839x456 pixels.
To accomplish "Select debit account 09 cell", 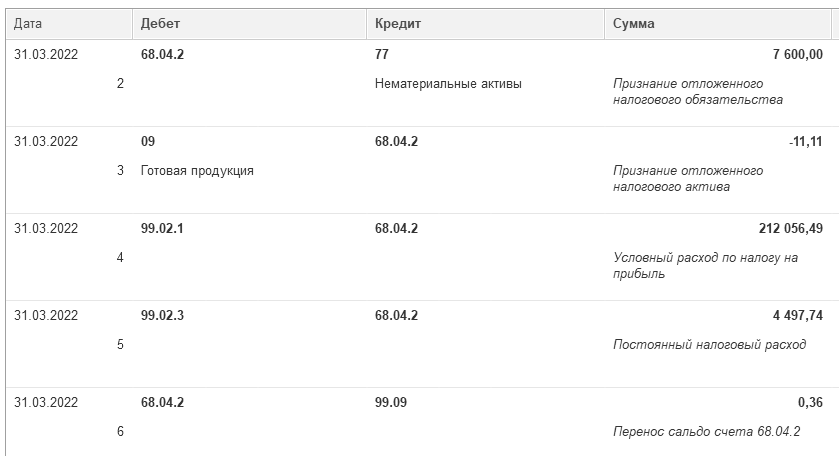I will pyautogui.click(x=148, y=142).
